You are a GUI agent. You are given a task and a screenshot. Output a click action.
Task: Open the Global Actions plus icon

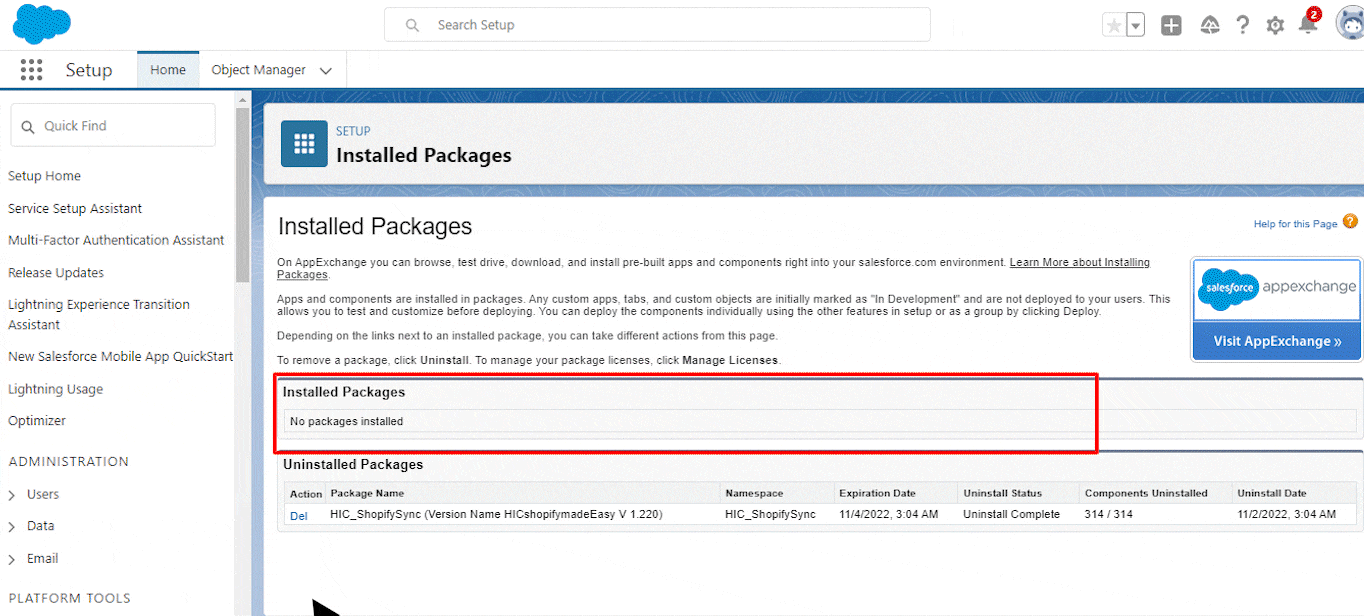point(1171,26)
